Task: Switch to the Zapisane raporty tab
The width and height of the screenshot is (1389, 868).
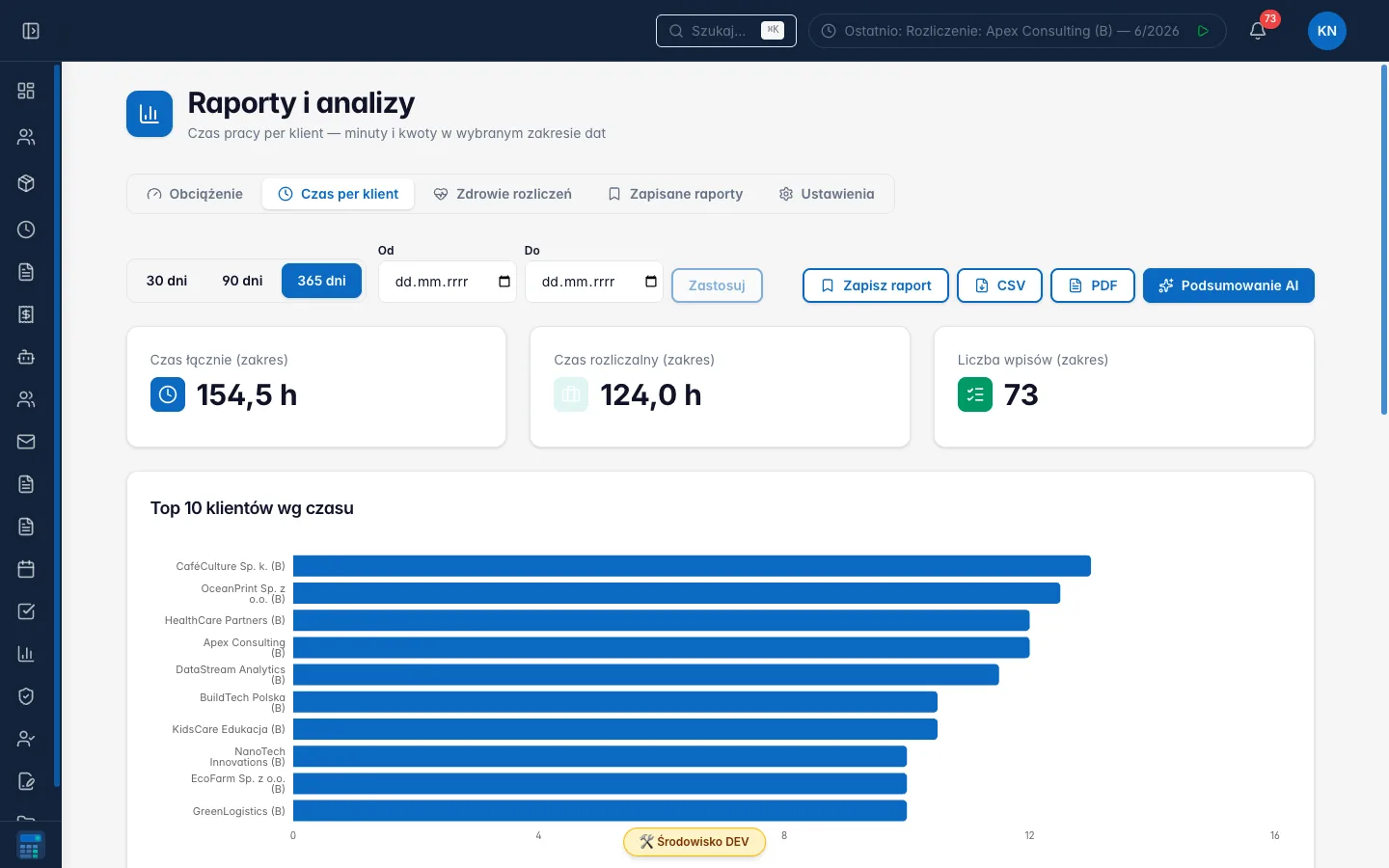Action: pos(675,194)
